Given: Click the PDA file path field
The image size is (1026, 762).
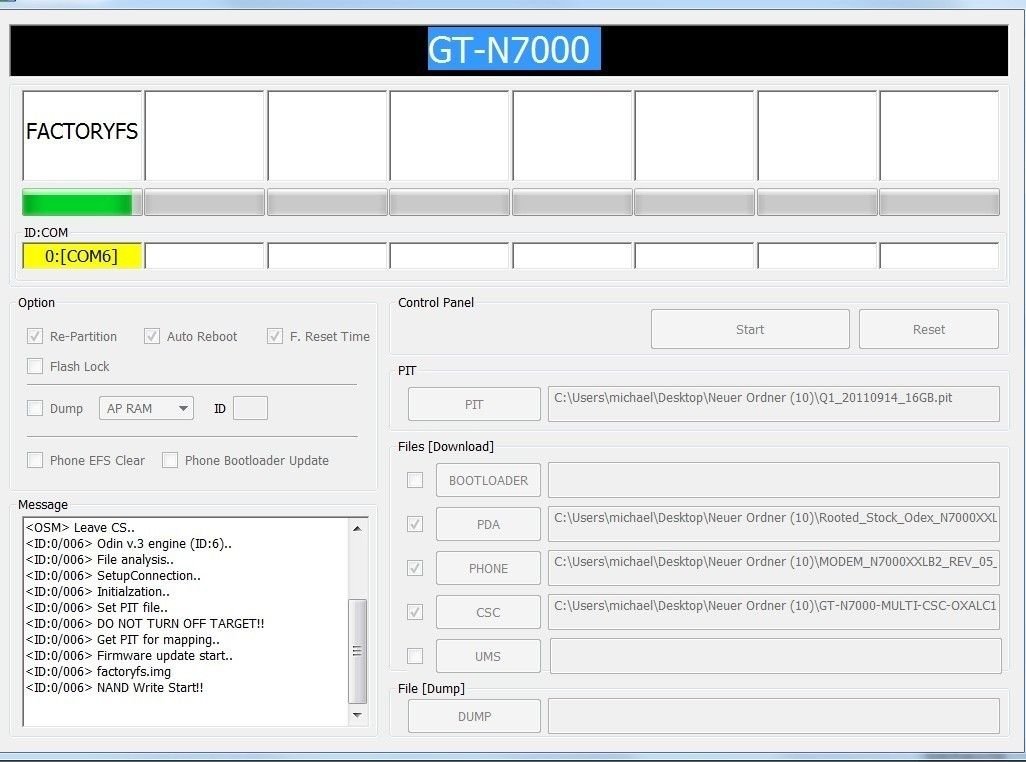Looking at the screenshot, I should point(773,524).
